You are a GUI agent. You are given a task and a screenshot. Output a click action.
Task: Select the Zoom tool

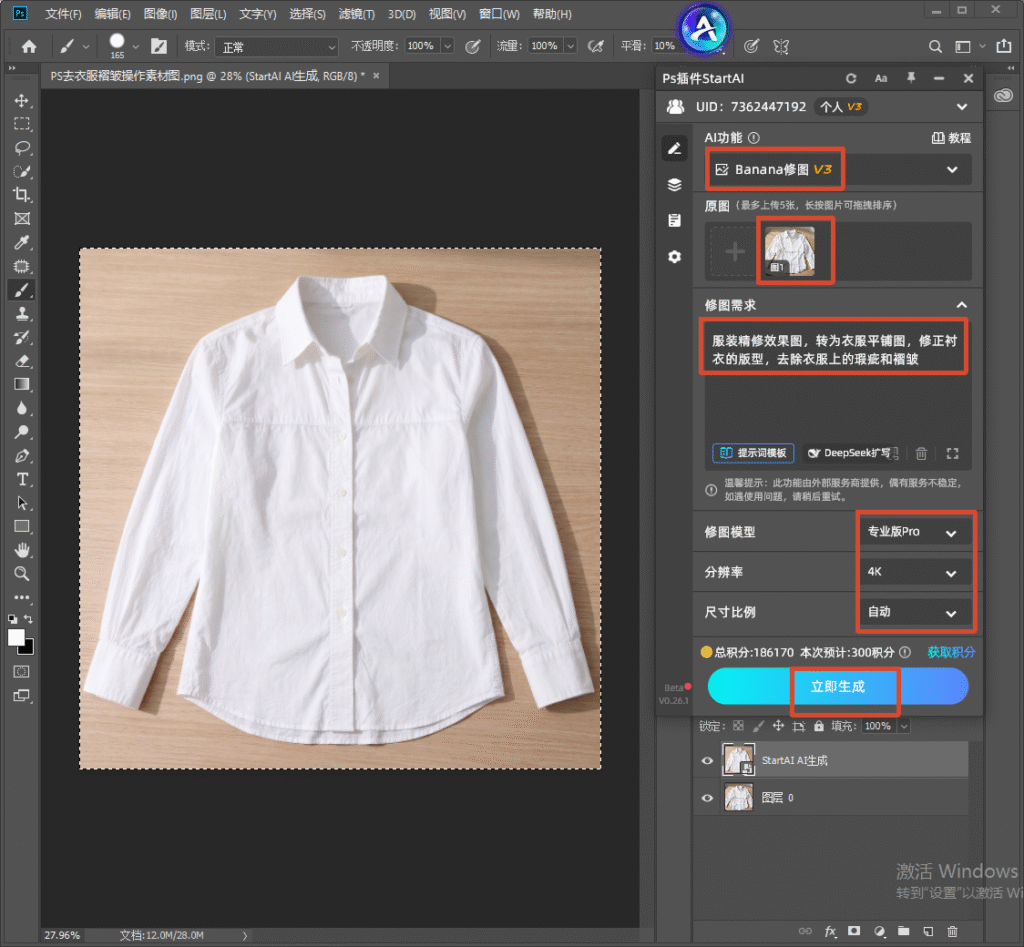coord(22,573)
